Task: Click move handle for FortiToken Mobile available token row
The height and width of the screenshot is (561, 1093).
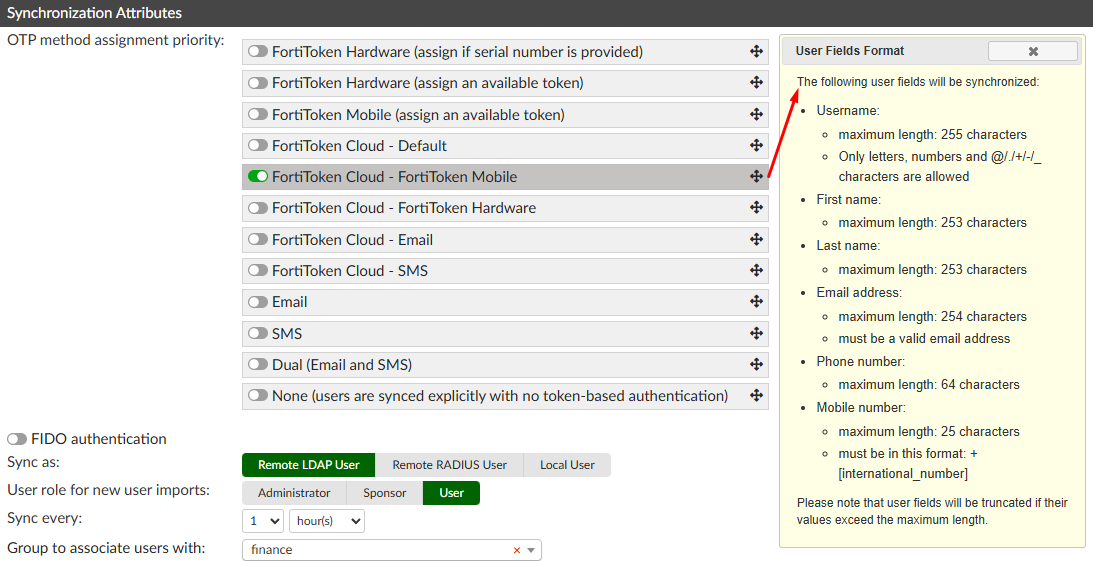Action: point(756,114)
